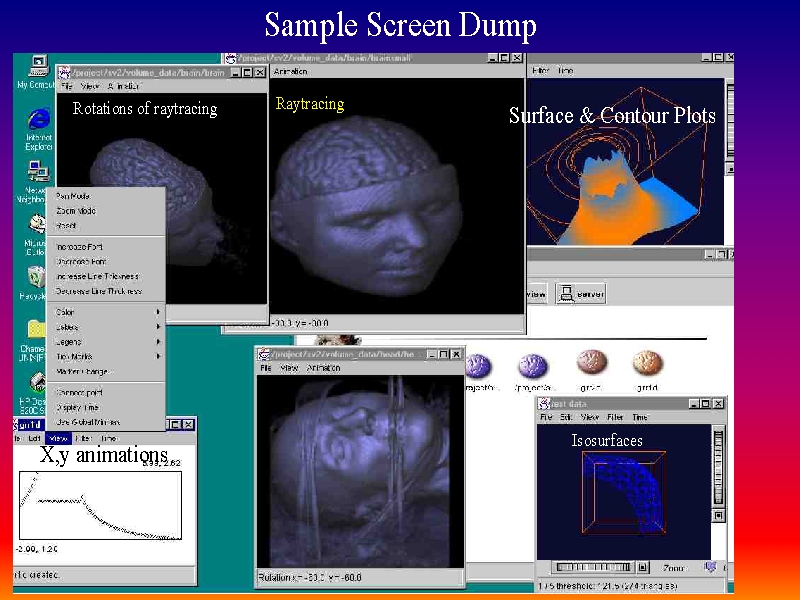Open the Time menu in the grid plot window
The image size is (800, 600).
pyautogui.click(x=108, y=438)
